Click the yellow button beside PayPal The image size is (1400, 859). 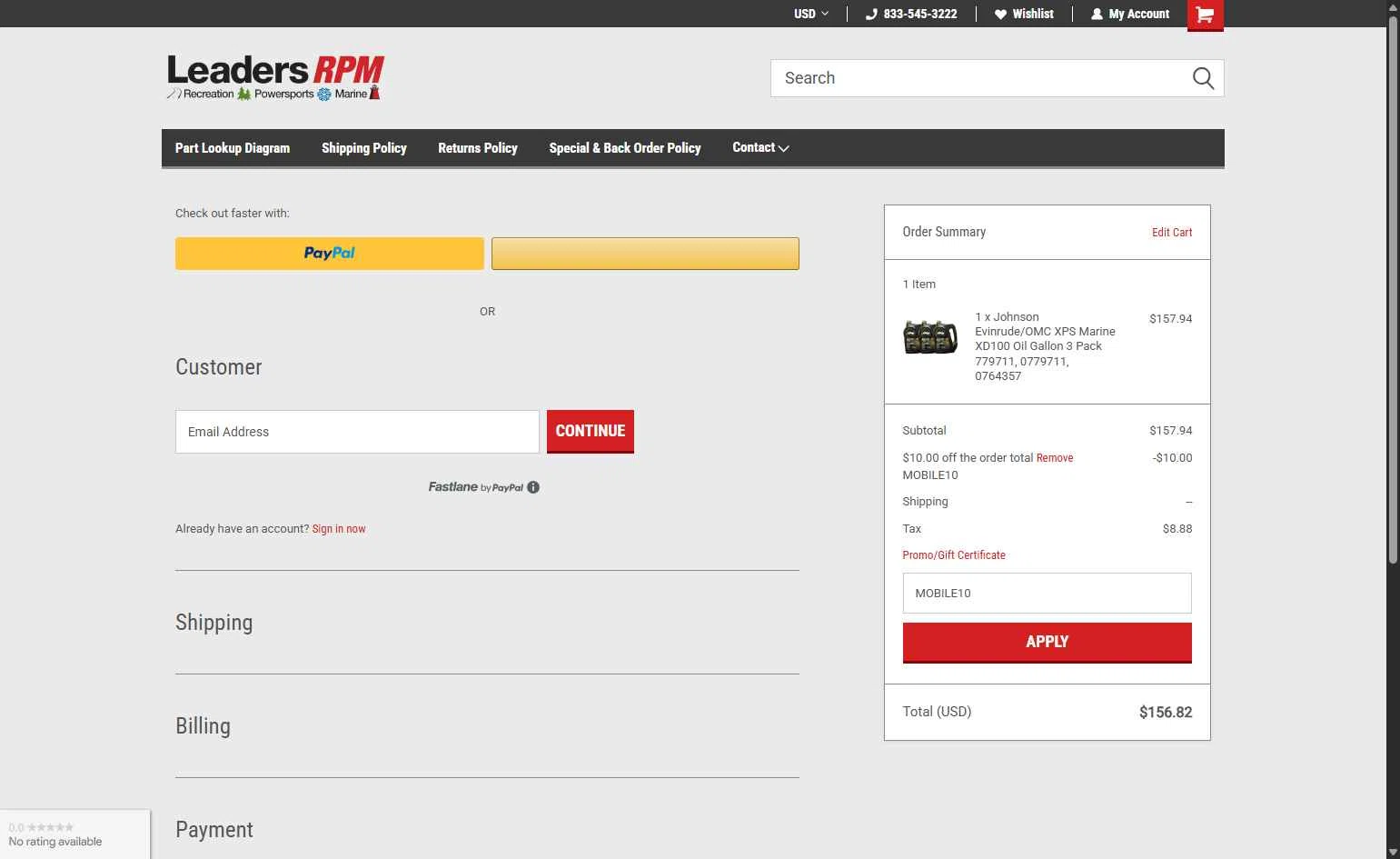(x=645, y=254)
